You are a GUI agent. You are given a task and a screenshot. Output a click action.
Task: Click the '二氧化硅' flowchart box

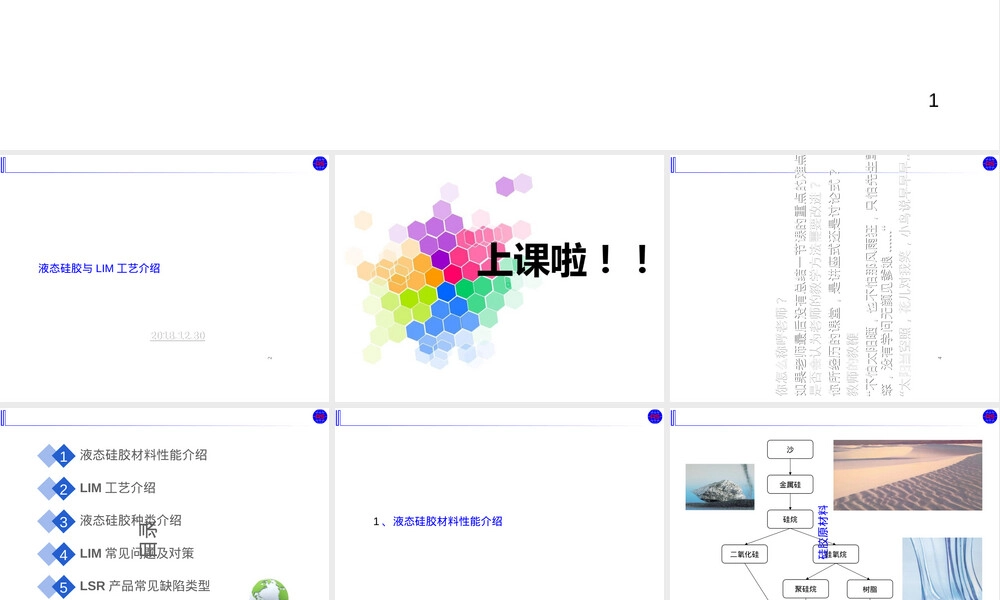tap(744, 554)
